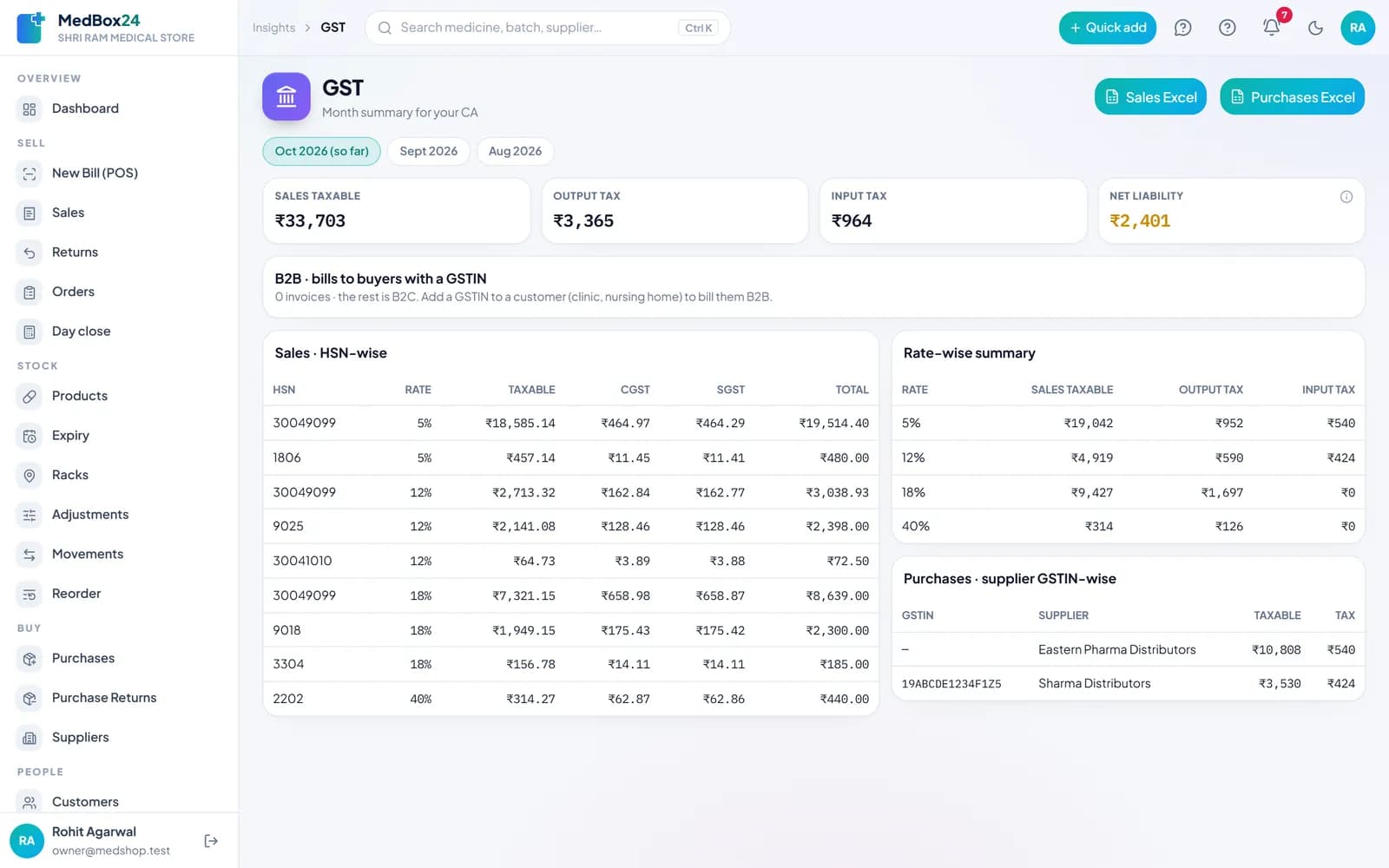This screenshot has width=1389, height=868.
Task: Click the Day close calculator icon
Action: pyautogui.click(x=30, y=332)
